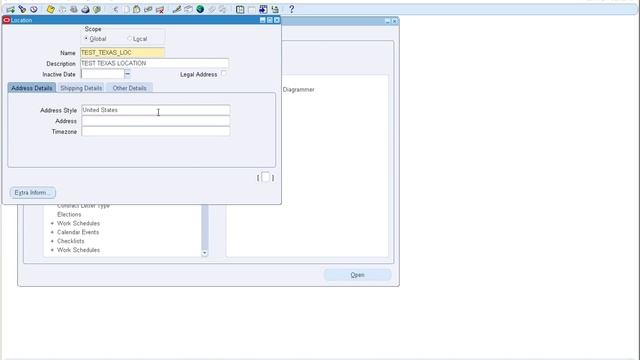Viewport: 640px width, 360px height.
Task: Click the Find flashlight toolbar icon
Action: pyautogui.click(x=22, y=9)
